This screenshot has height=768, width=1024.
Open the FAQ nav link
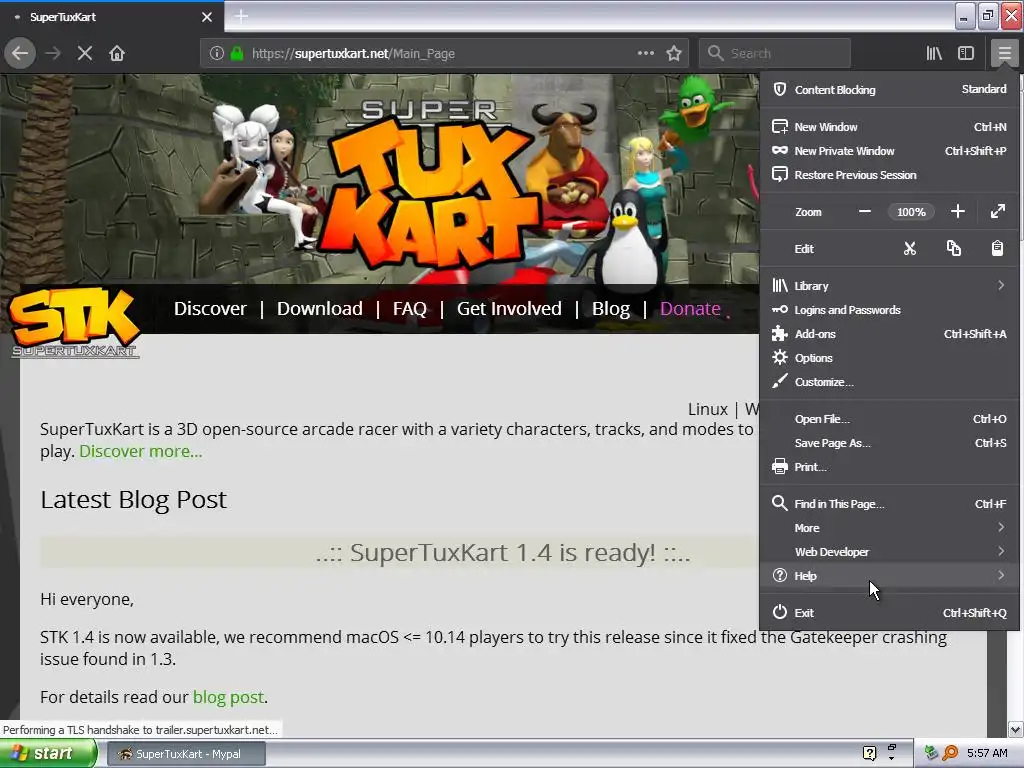tap(409, 308)
